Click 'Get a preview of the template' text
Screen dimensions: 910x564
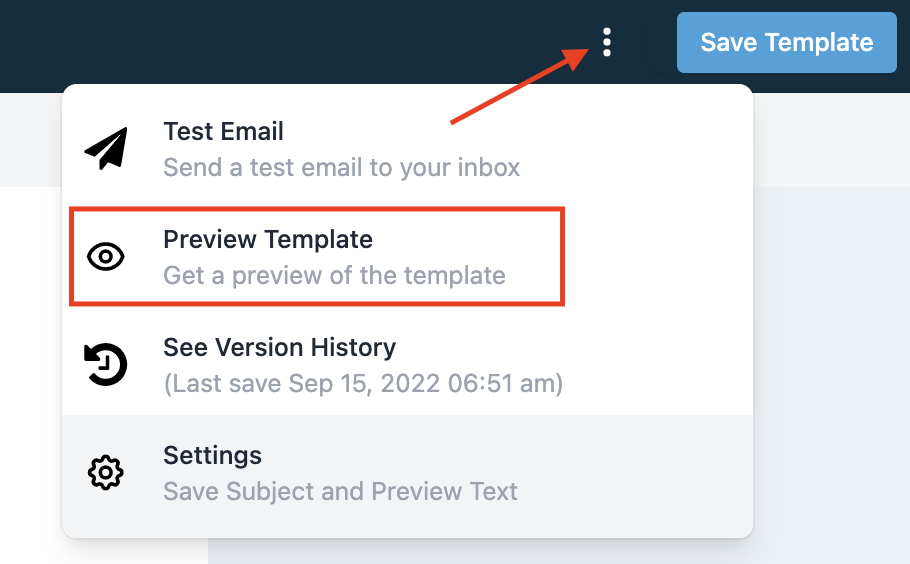(334, 275)
